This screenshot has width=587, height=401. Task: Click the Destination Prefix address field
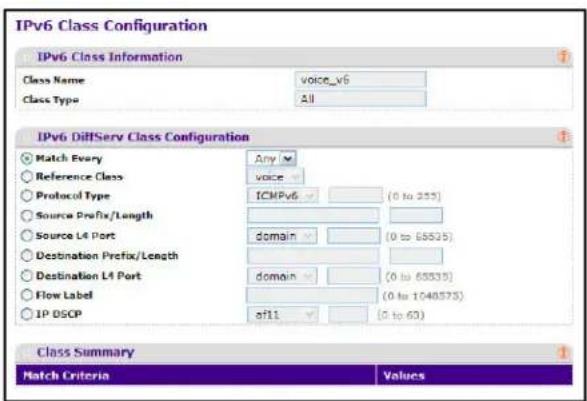point(313,256)
